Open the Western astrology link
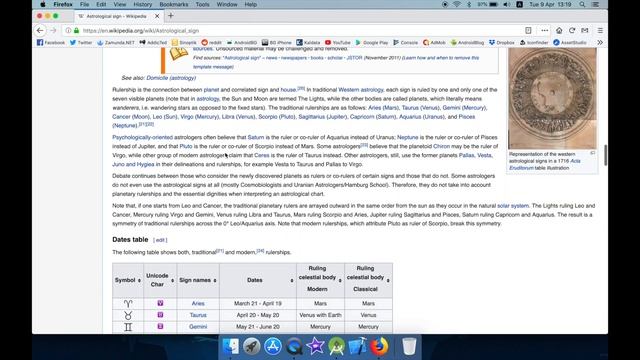This screenshot has width=640, height=360. click(x=361, y=90)
